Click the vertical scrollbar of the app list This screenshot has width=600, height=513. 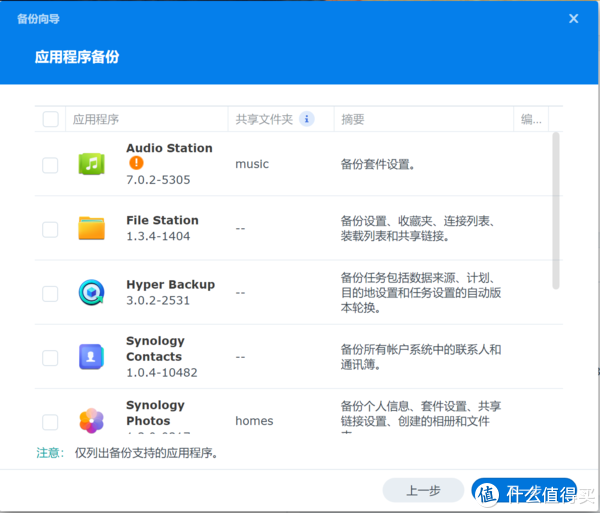(x=556, y=210)
